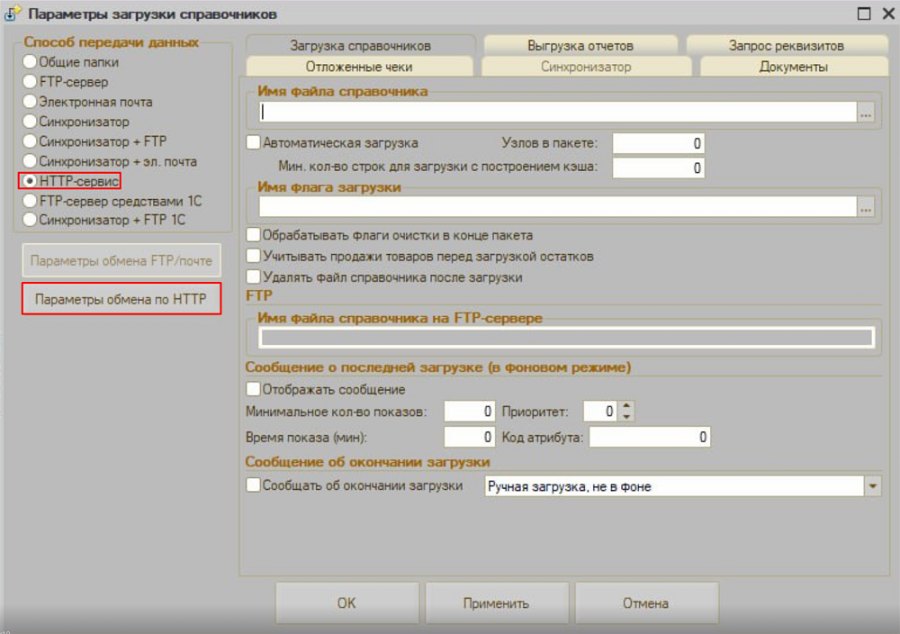
Task: Click the dropdown arrow of load mode combo
Action: (x=872, y=487)
